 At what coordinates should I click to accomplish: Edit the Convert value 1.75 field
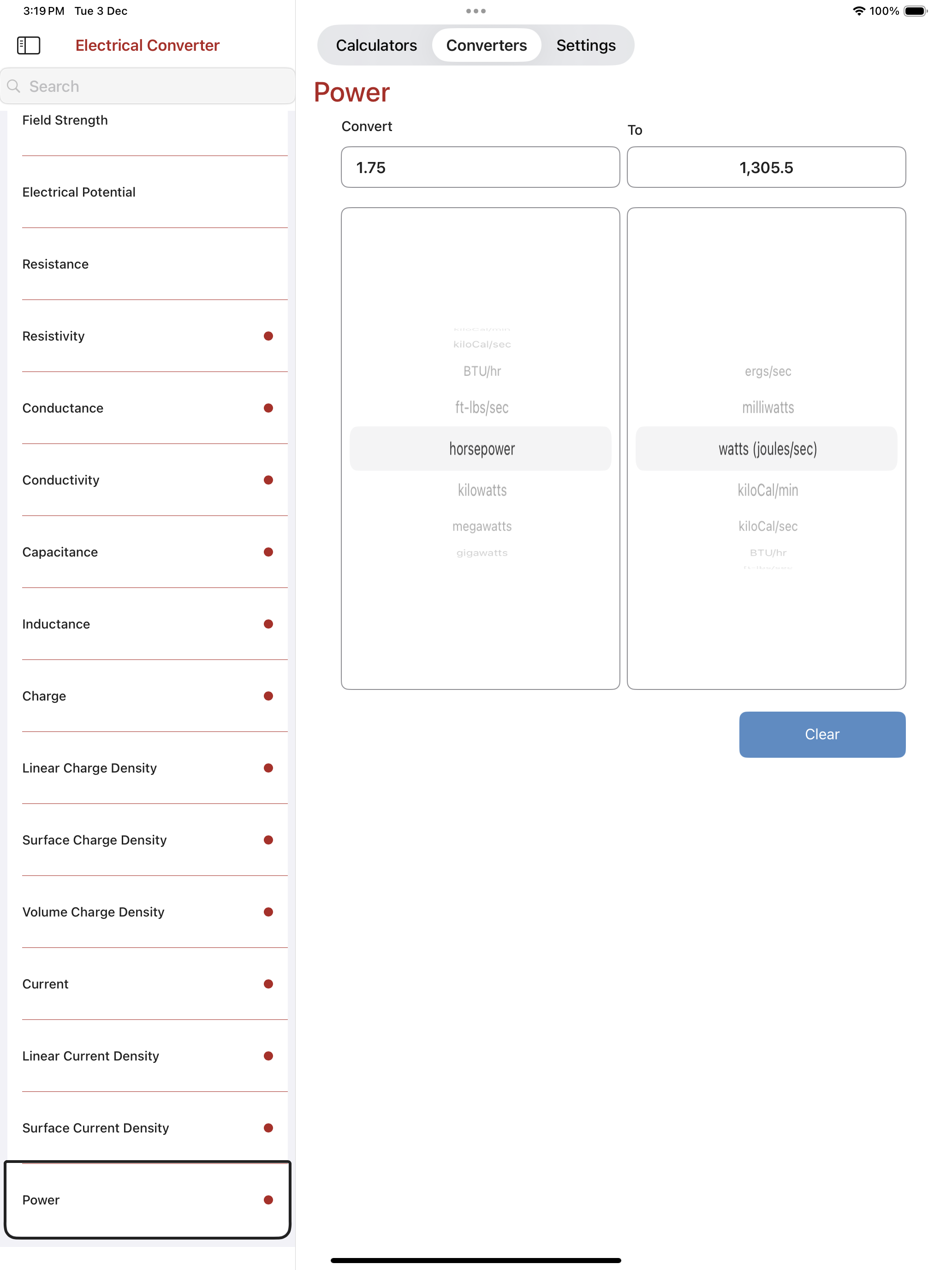coord(480,167)
